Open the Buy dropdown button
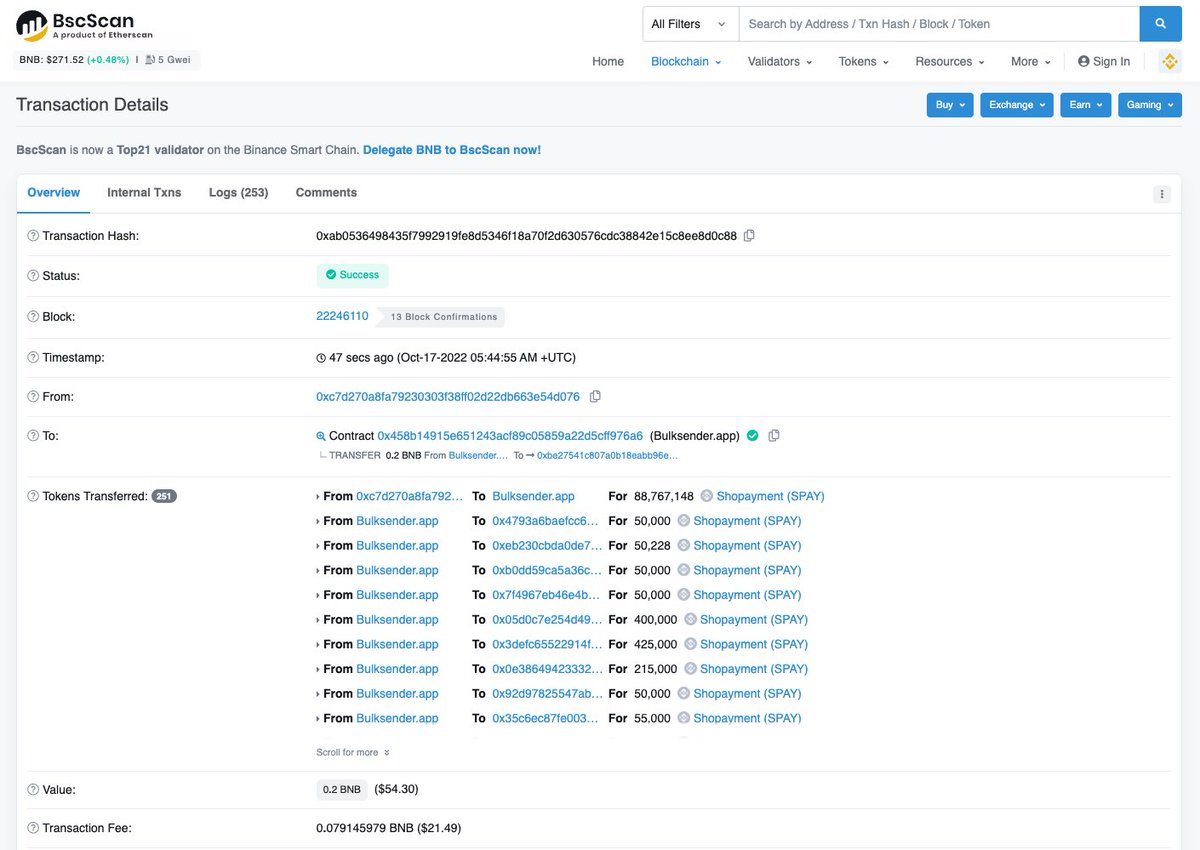The width and height of the screenshot is (1200, 850). click(x=950, y=105)
